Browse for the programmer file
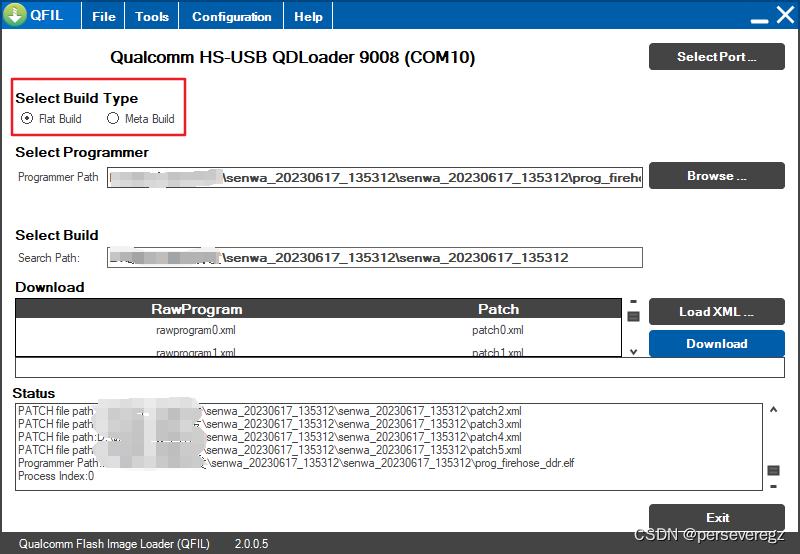 coord(716,175)
